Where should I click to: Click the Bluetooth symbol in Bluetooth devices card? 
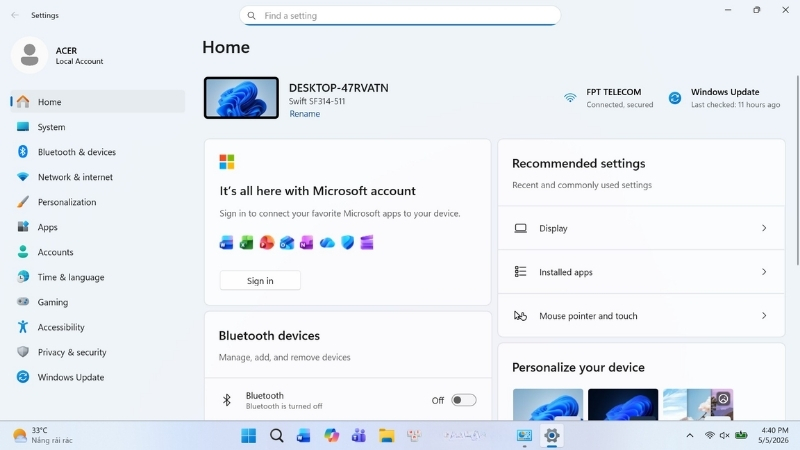click(227, 400)
